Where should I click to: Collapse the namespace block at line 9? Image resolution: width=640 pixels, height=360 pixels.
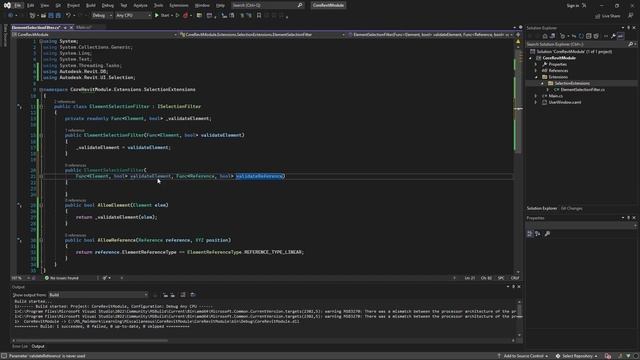(41, 89)
